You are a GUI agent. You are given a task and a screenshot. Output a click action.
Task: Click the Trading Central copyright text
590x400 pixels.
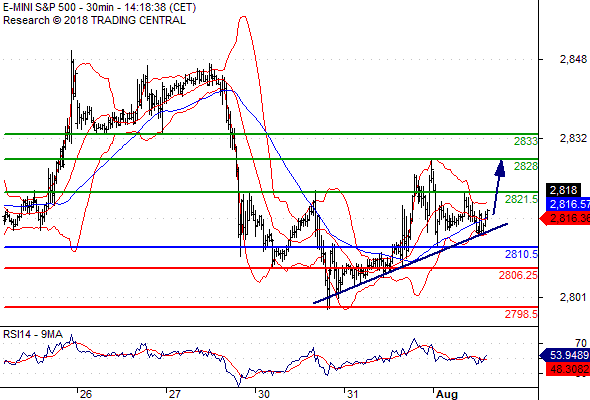coord(94,20)
